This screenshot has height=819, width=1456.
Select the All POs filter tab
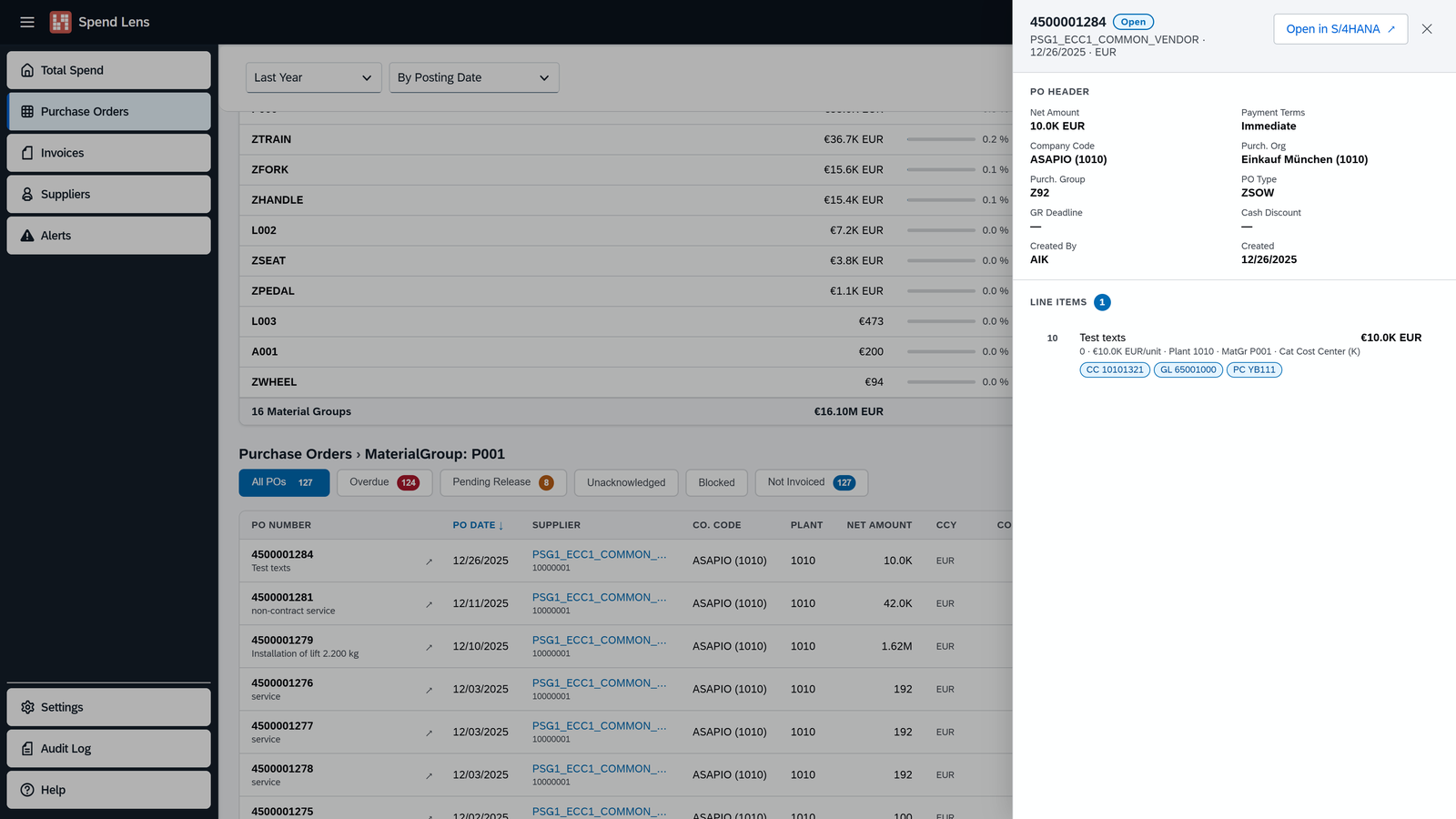(284, 482)
